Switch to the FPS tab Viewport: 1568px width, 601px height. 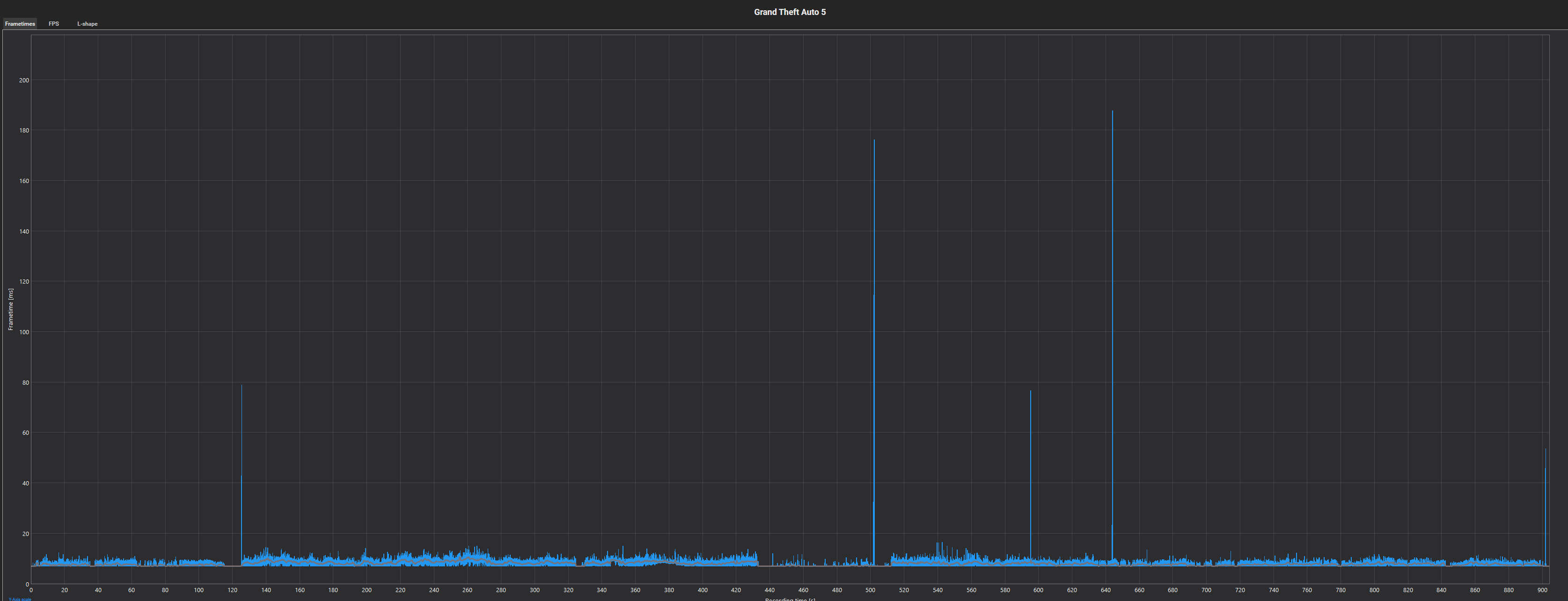tap(53, 24)
